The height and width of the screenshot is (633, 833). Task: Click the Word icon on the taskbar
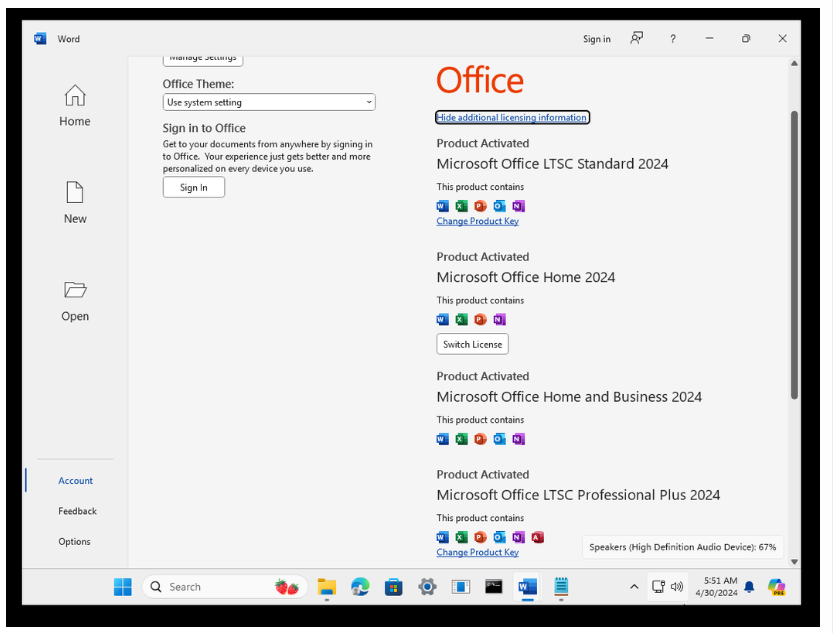click(x=528, y=587)
